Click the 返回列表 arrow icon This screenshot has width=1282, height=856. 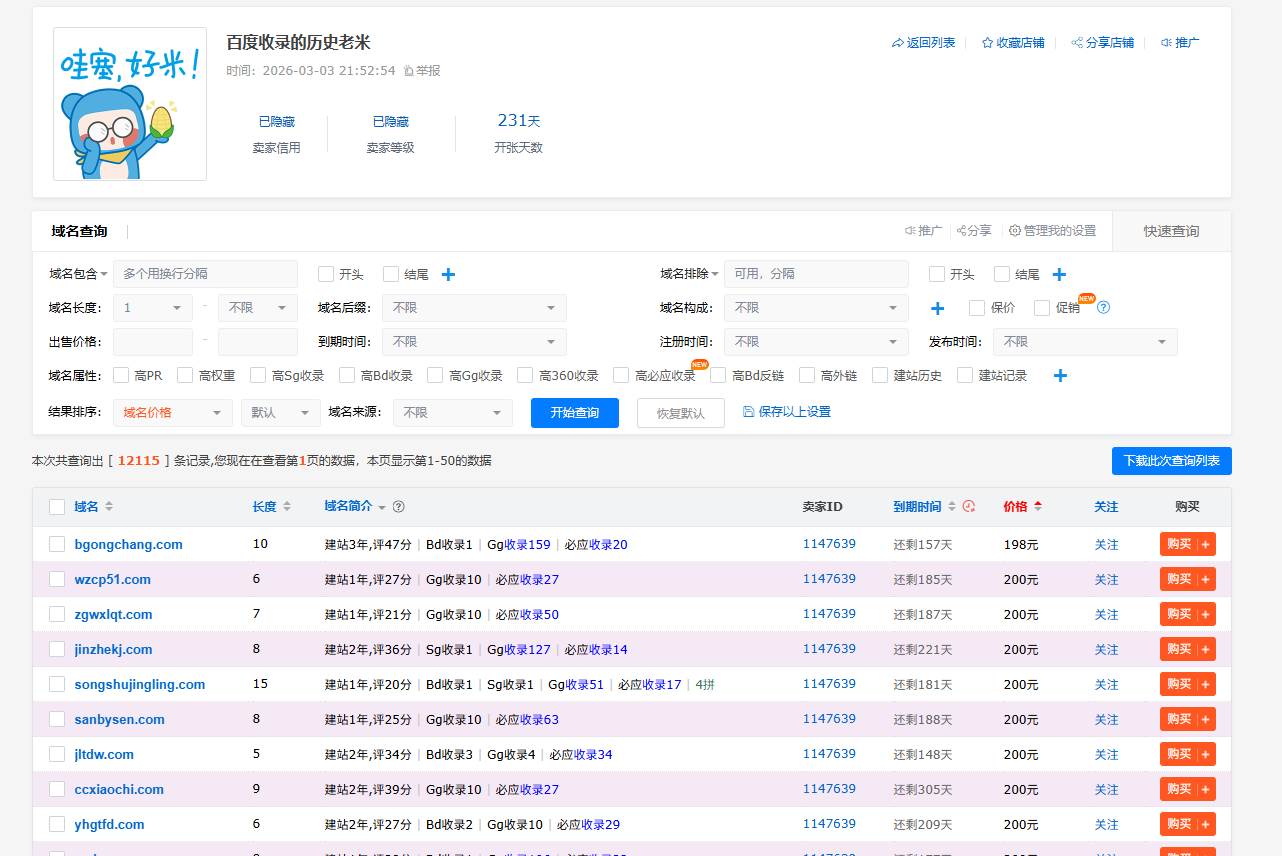(897, 43)
